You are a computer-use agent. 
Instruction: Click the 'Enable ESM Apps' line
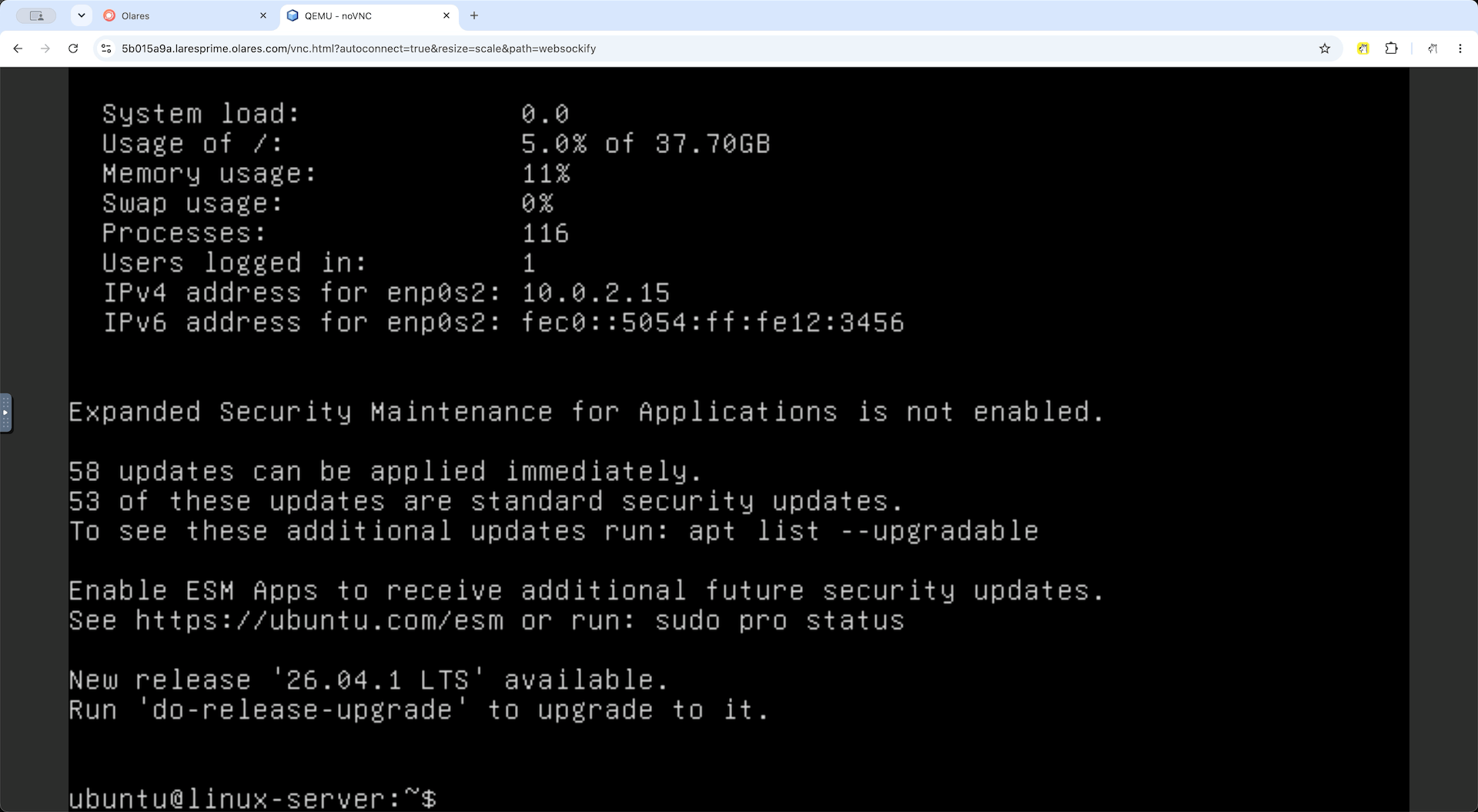(587, 591)
